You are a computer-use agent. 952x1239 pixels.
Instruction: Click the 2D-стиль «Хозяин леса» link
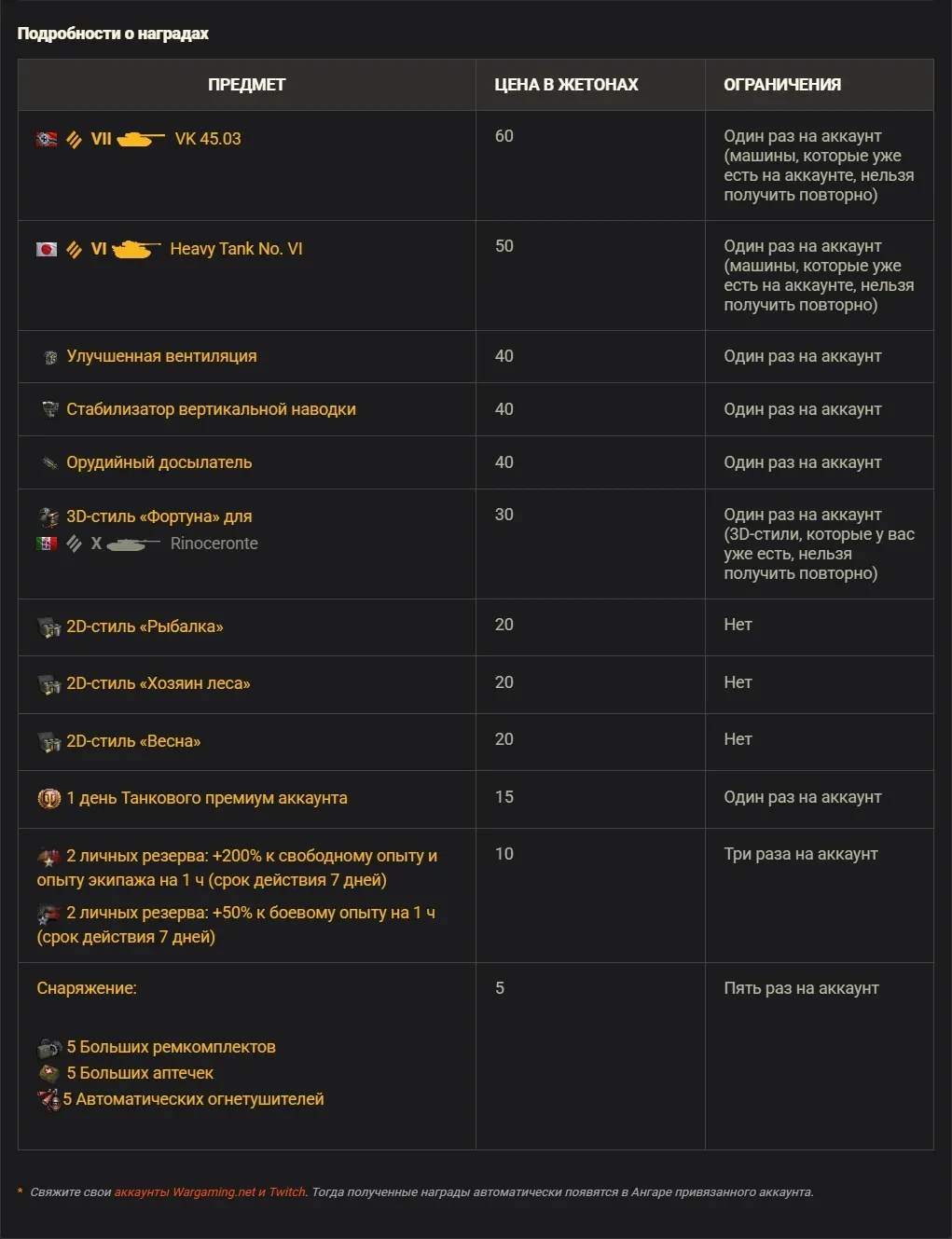coord(158,683)
